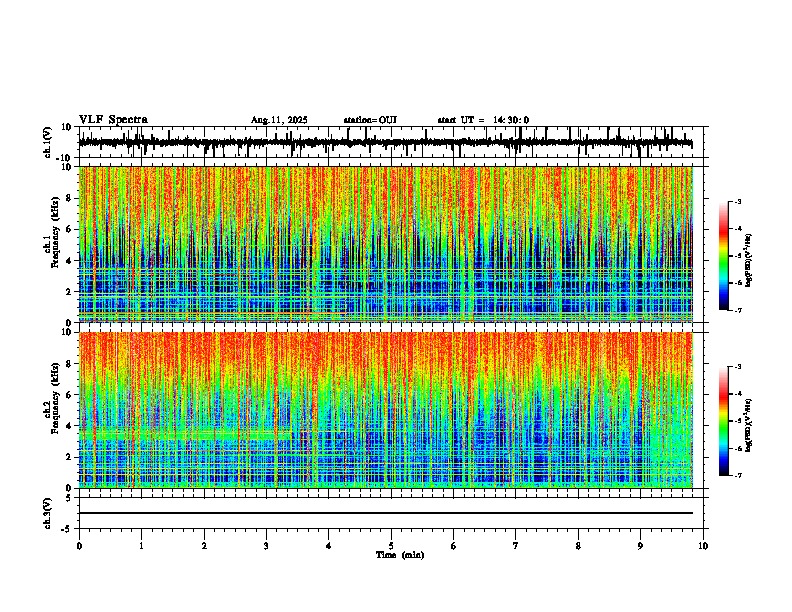This screenshot has height=612, width=792.
Task: Click the ch.1(V) waveform axis label
Action: [x=48, y=142]
